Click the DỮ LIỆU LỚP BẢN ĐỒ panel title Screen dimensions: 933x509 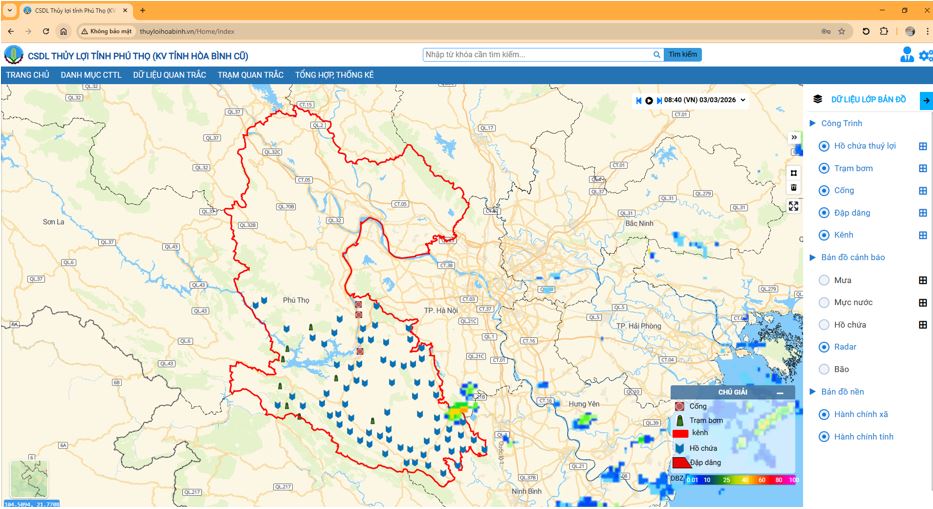click(x=868, y=99)
